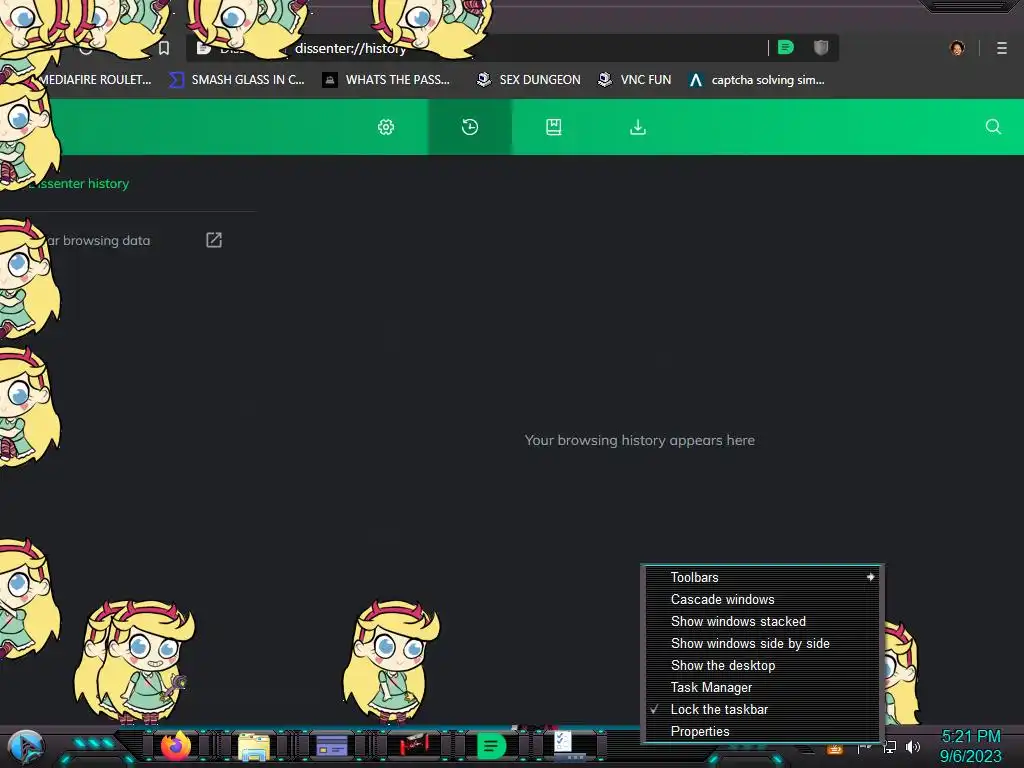Click the Start orb button
This screenshot has width=1024, height=768.
click(26, 747)
